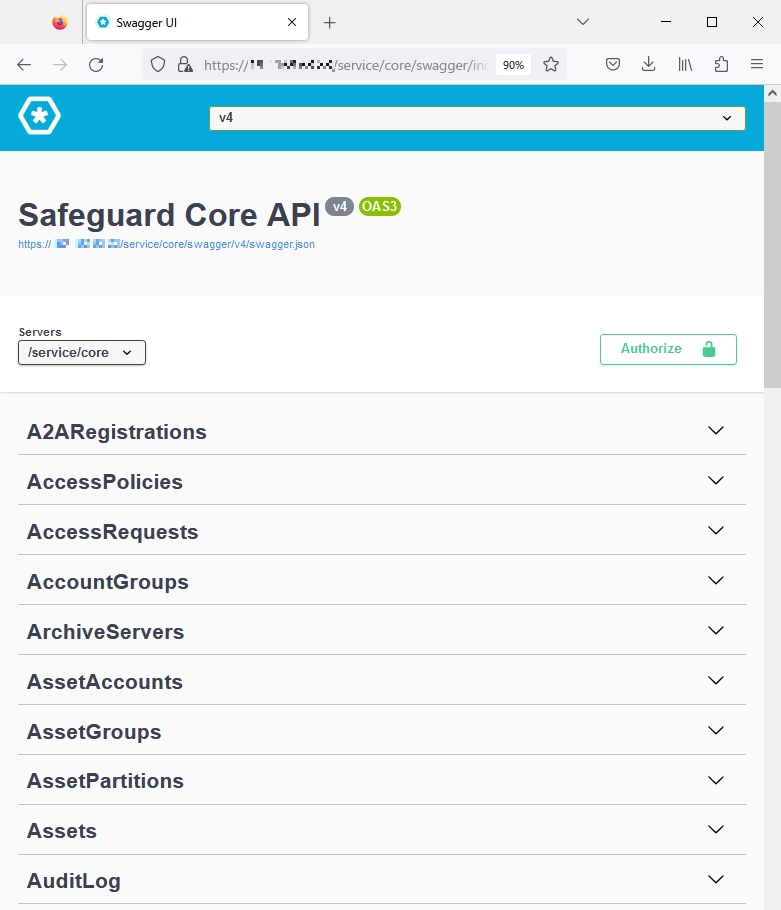
Task: Open the Pocket save icon
Action: [613, 64]
